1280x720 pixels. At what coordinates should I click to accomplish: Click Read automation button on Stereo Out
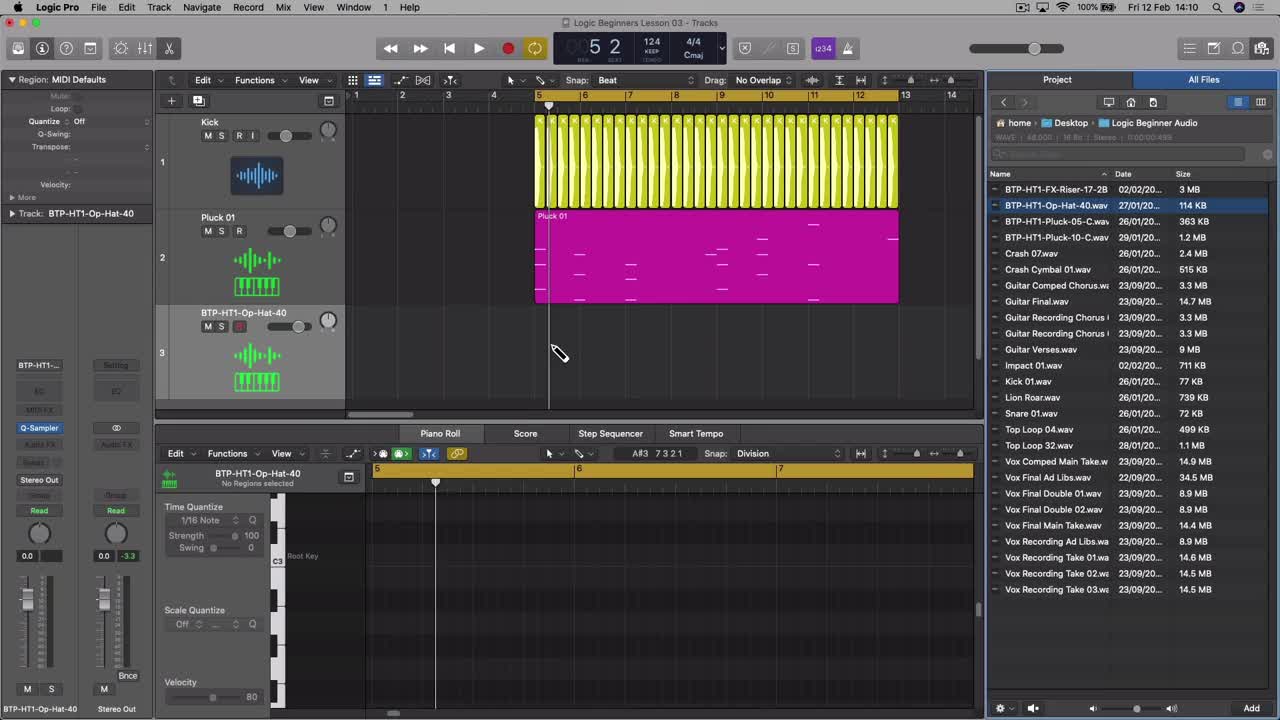point(116,511)
